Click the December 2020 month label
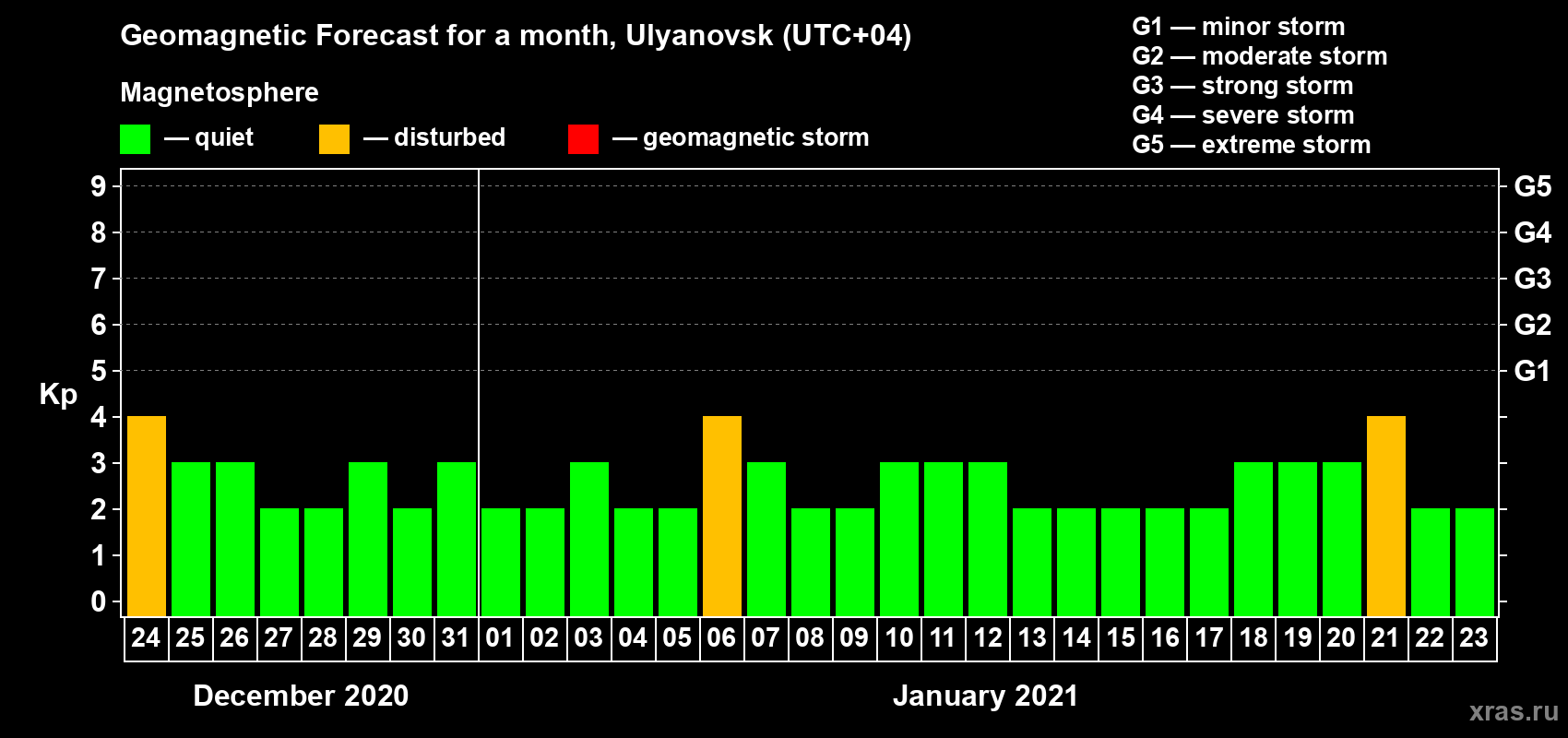The width and height of the screenshot is (1568, 738). pos(301,696)
